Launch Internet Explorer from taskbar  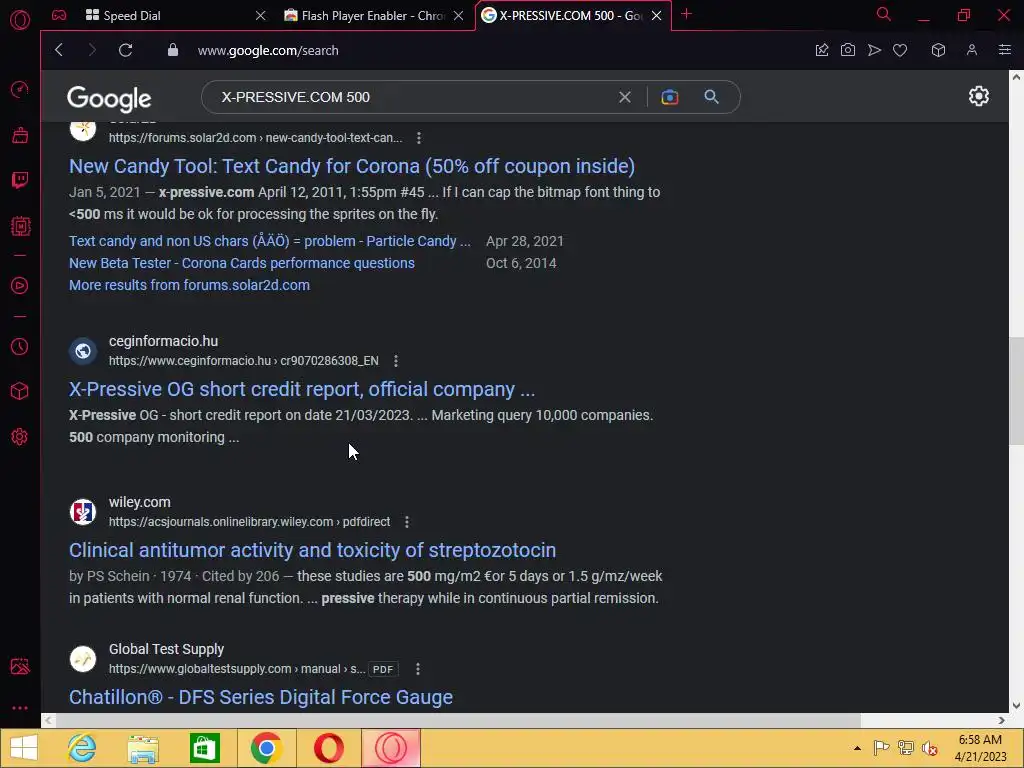tap(82, 748)
